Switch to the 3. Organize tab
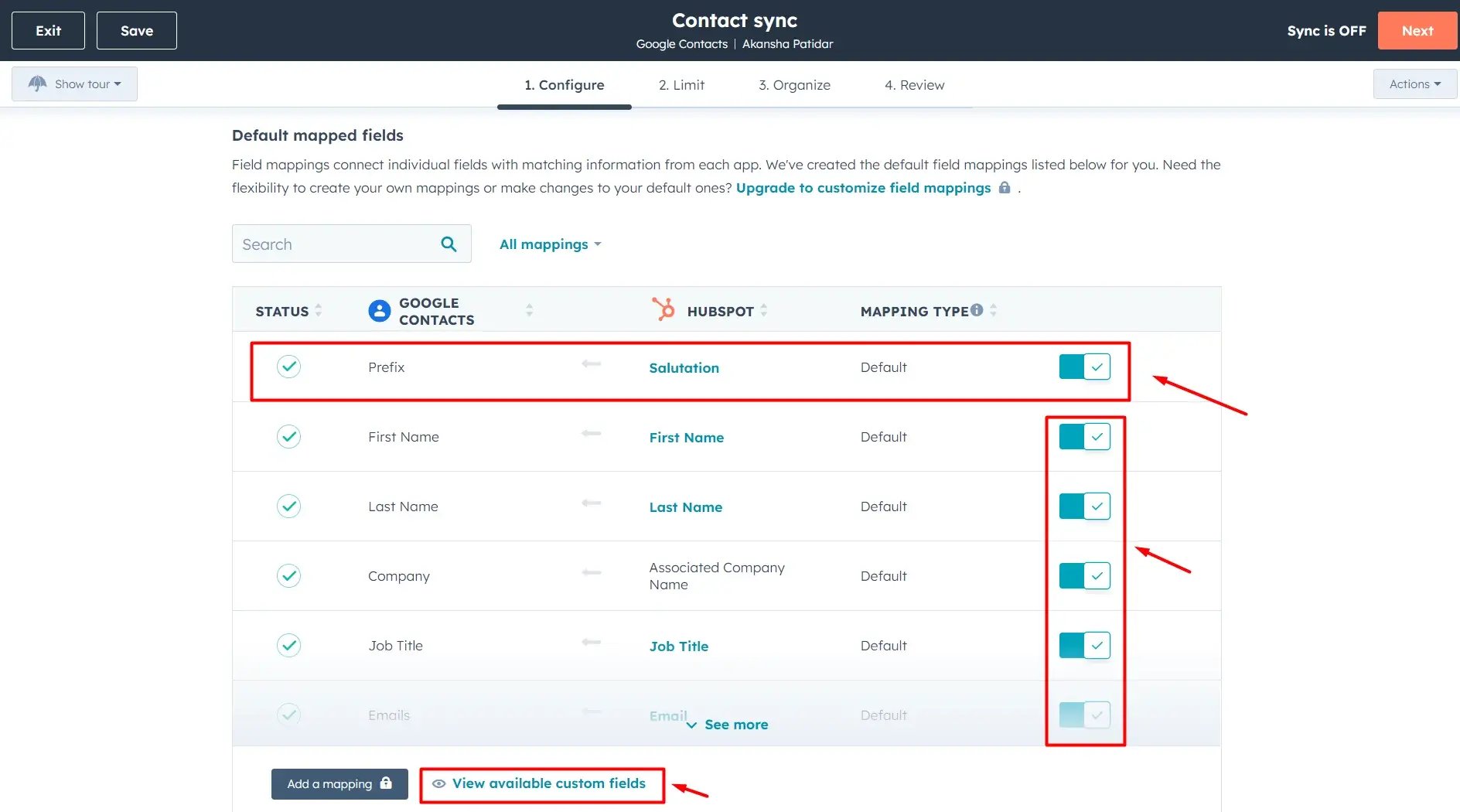1460x812 pixels. pyautogui.click(x=794, y=85)
